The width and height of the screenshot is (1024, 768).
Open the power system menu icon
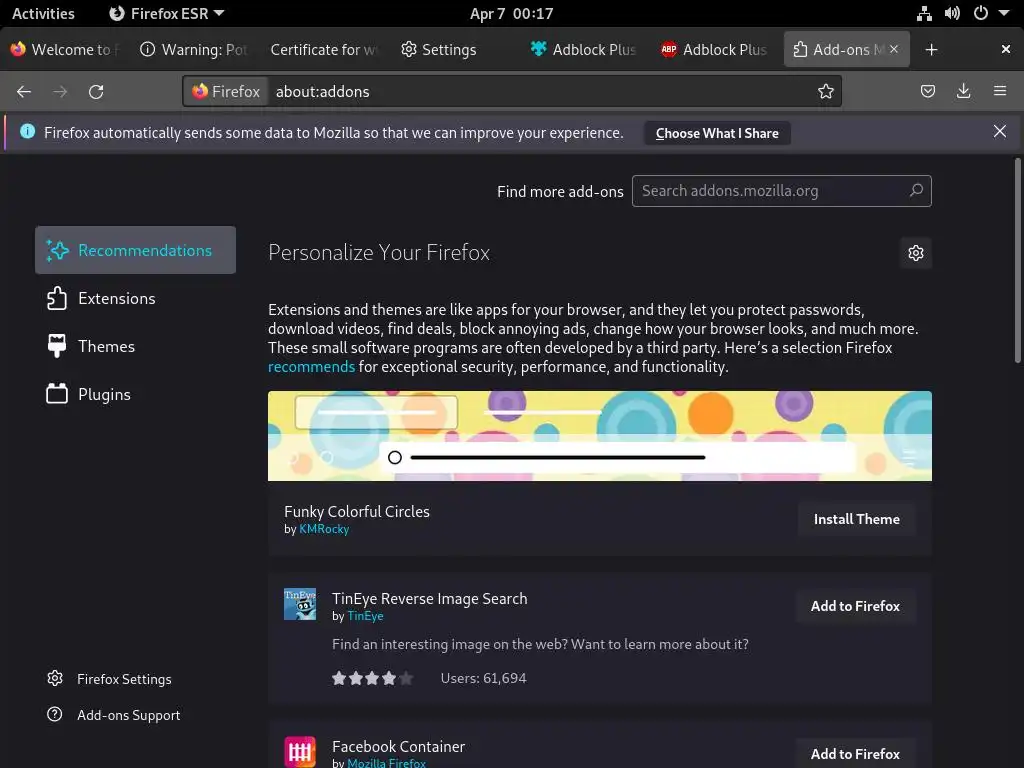(x=980, y=13)
